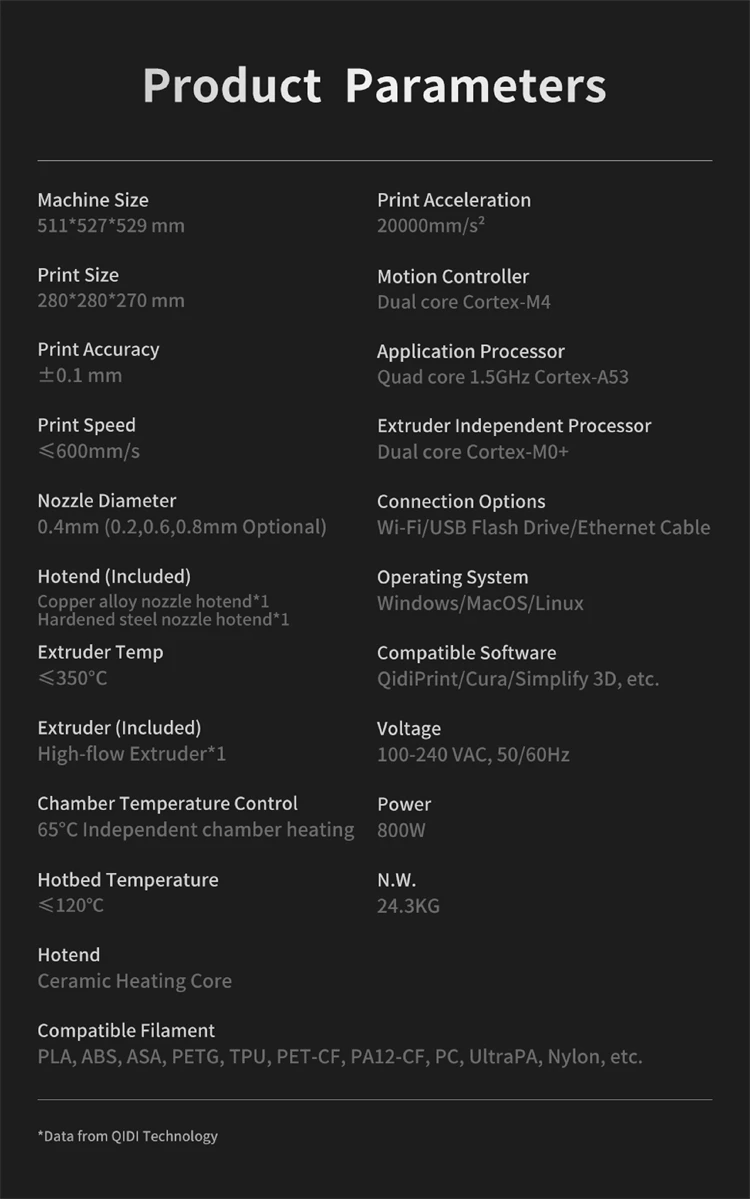Click the Print Accuracy label

98,350
